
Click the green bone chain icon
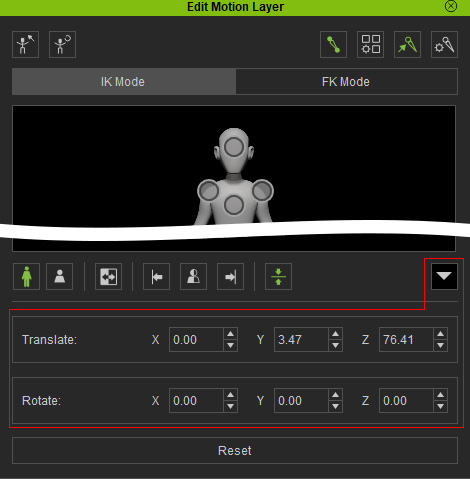333,44
